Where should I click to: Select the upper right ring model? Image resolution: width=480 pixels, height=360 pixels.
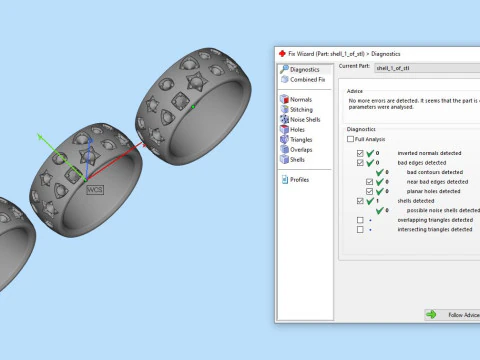pos(193,107)
